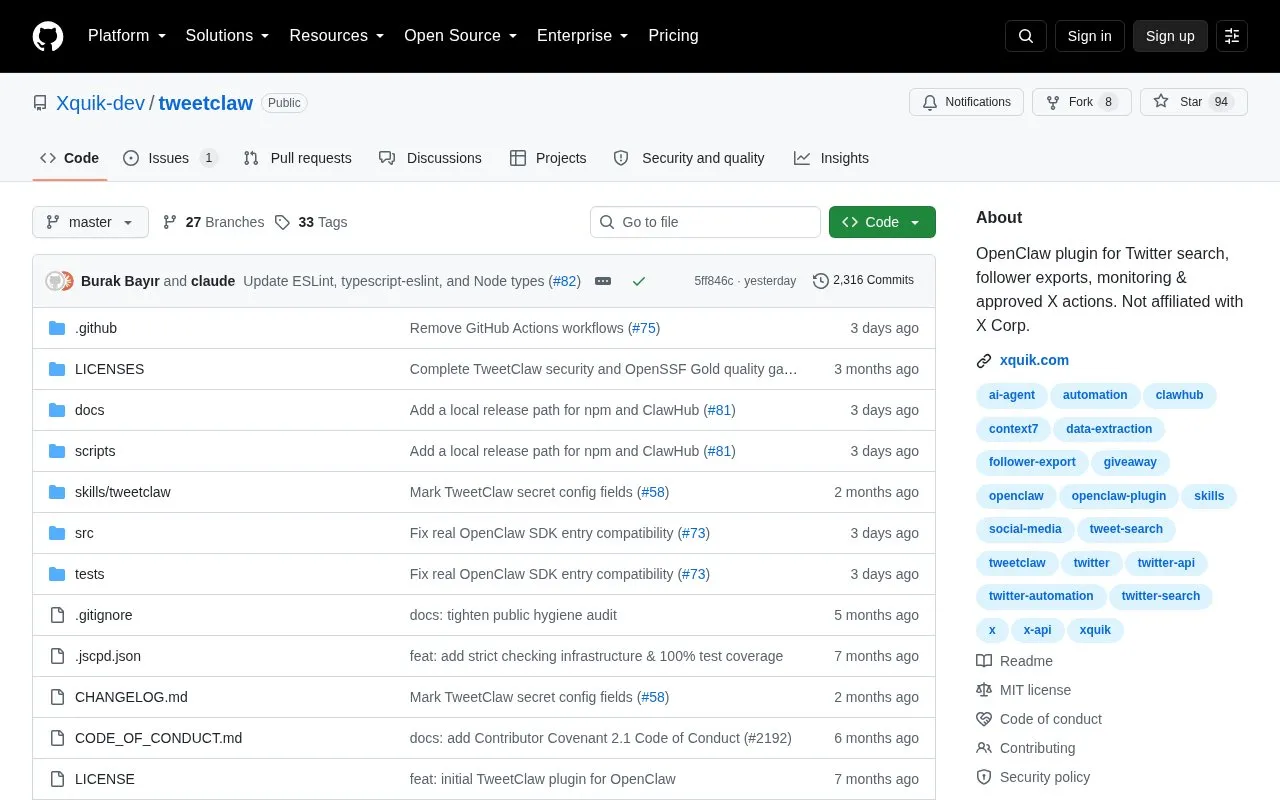The width and height of the screenshot is (1280, 800).
Task: Click the link chain icon beside xquik.com
Action: coord(984,361)
